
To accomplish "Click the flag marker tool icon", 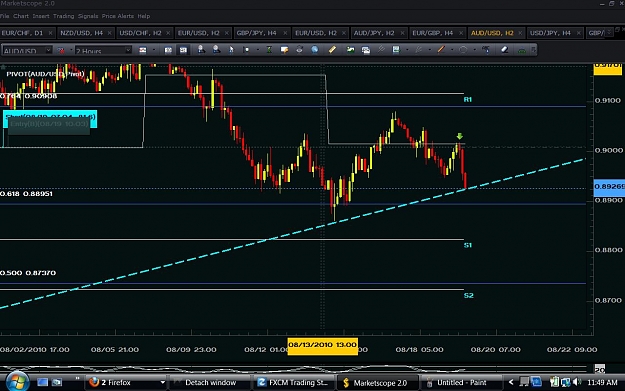I will pyautogui.click(x=246, y=50).
